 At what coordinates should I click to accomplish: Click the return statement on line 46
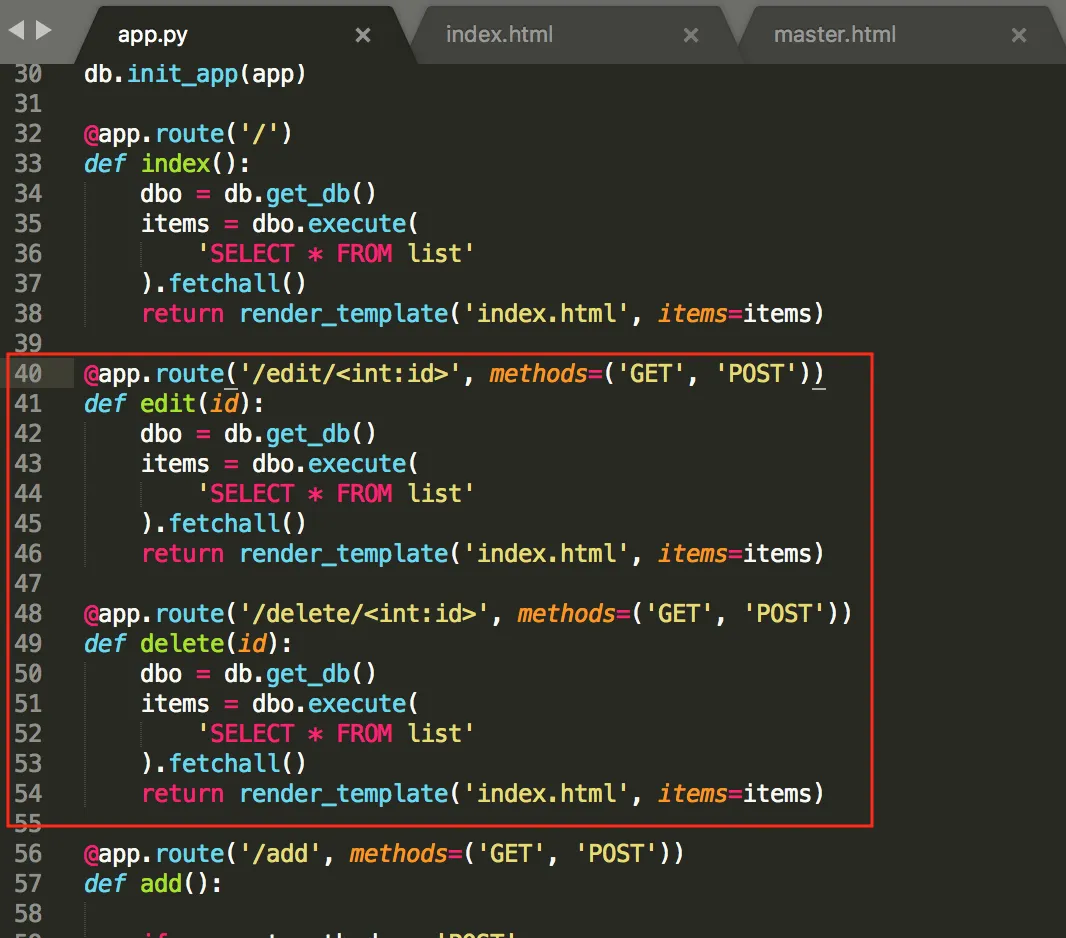(x=483, y=554)
